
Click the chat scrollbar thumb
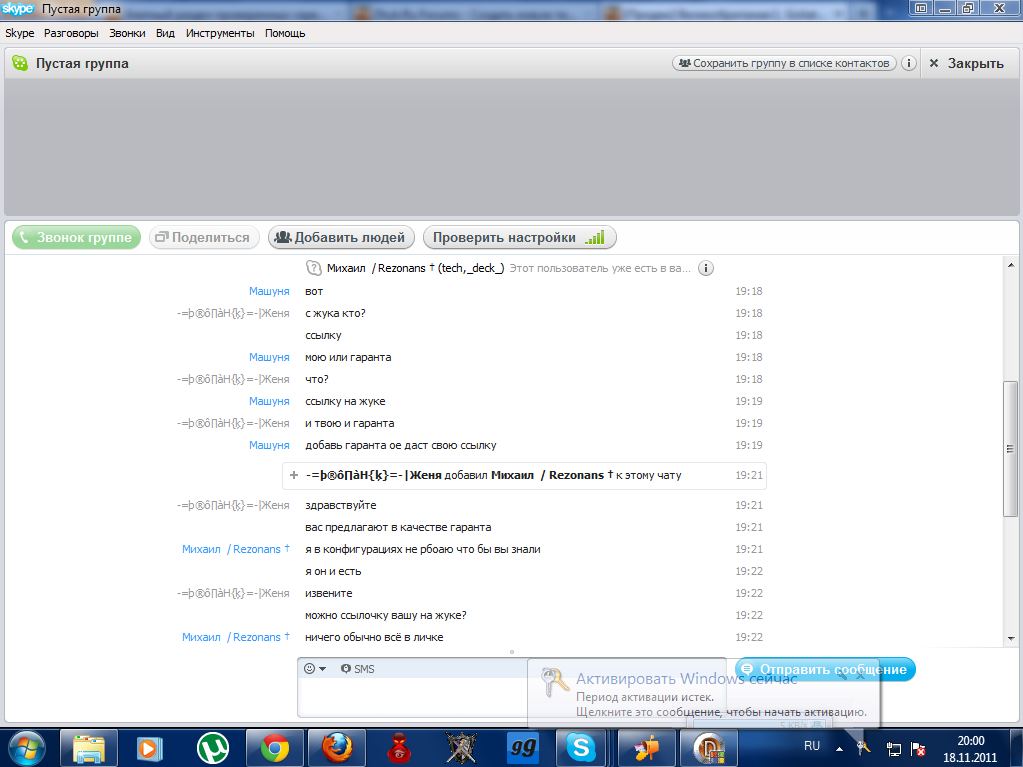pos(1011,449)
